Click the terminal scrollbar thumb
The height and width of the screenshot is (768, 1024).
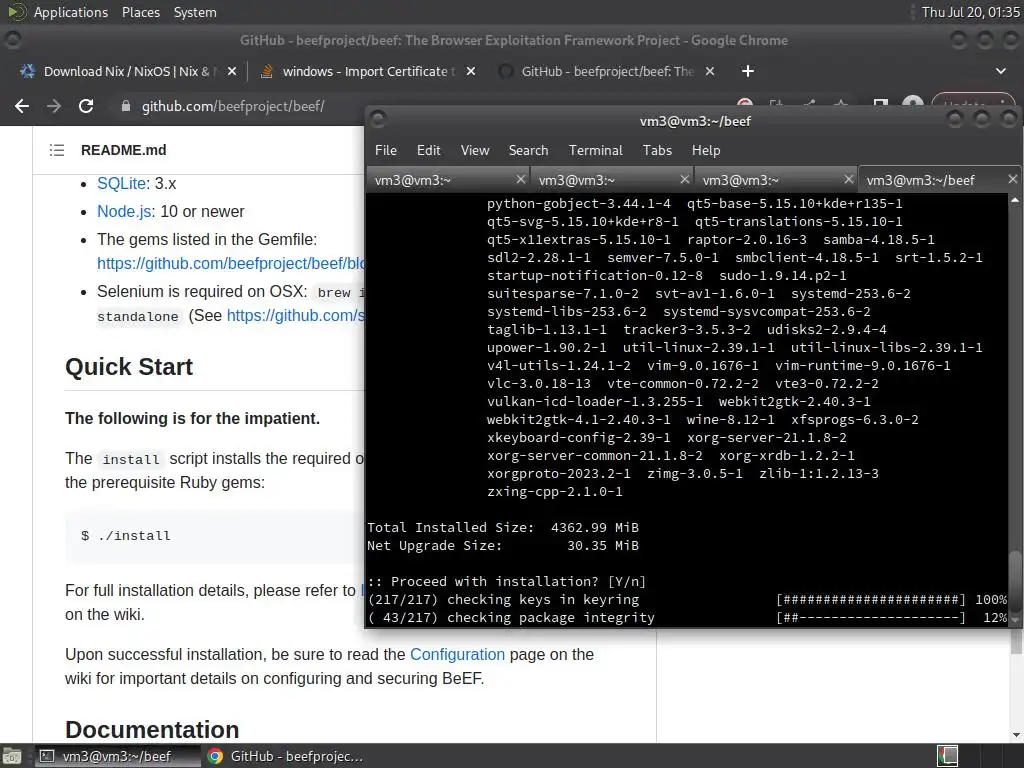1014,579
